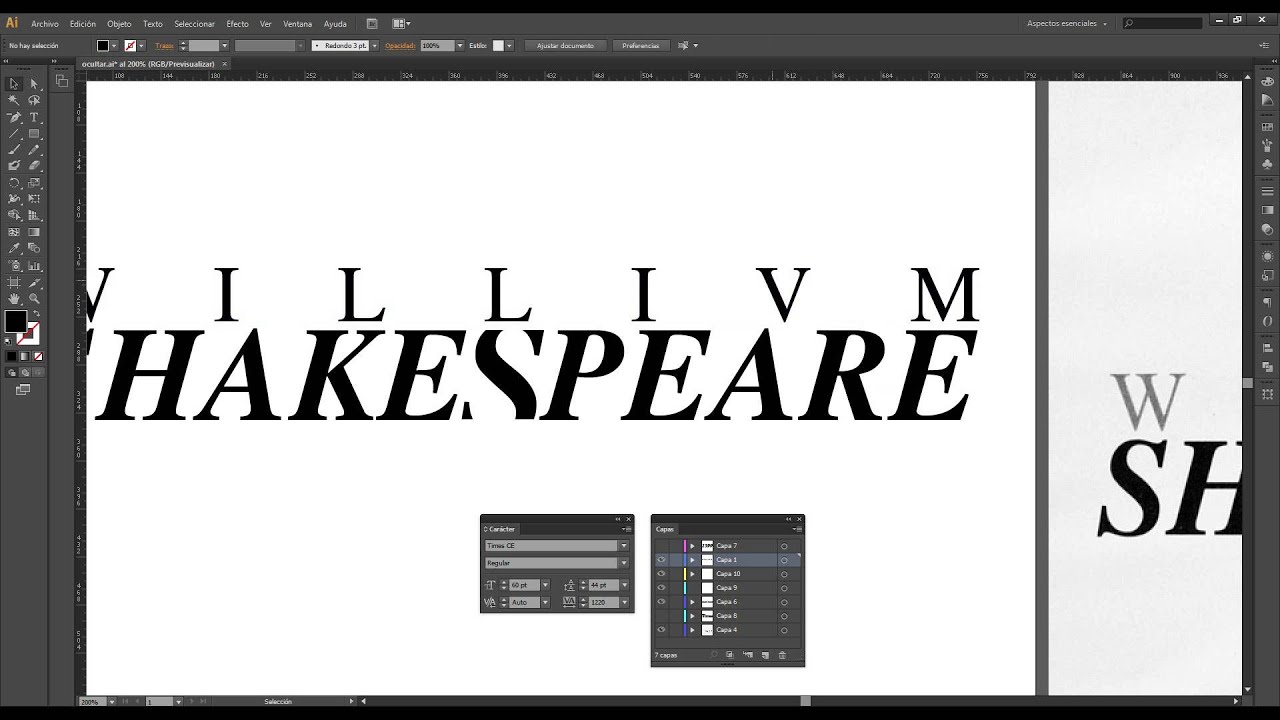The height and width of the screenshot is (720, 1280).
Task: Set fill to none in toolbox
Action: (x=40, y=356)
